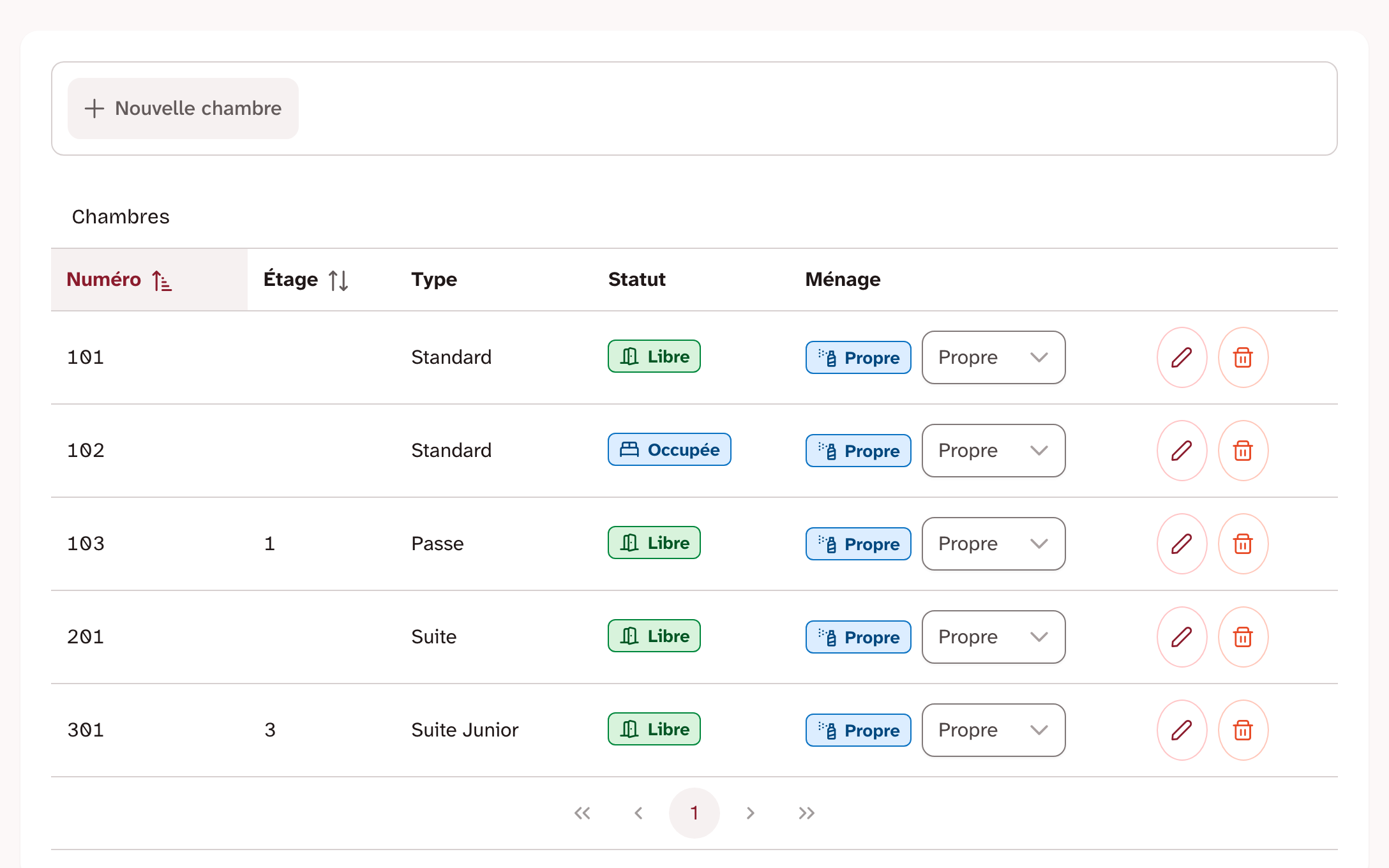Delete room 102 with the trash icon
This screenshot has height=868, width=1389.
[1243, 451]
